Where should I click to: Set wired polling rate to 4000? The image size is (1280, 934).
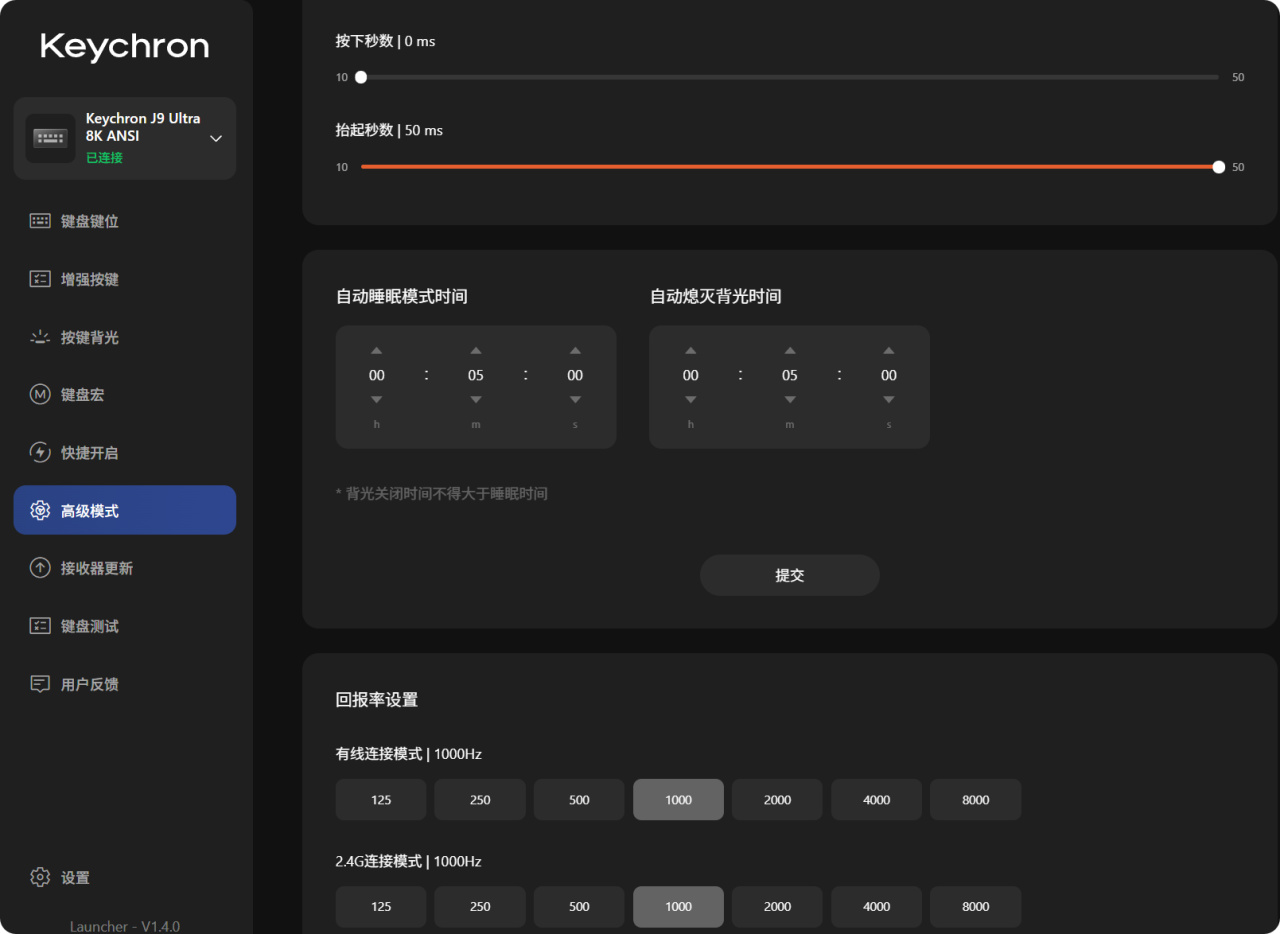click(876, 800)
